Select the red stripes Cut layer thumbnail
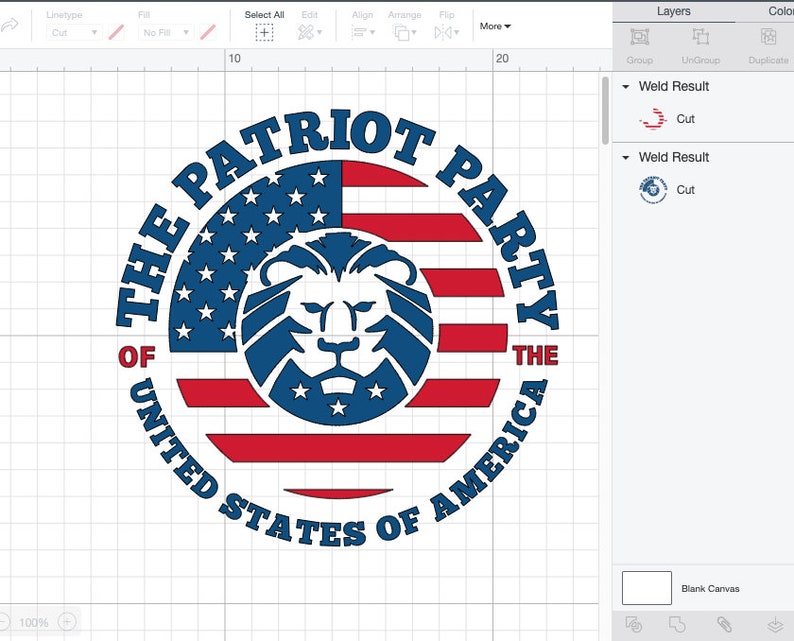The width and height of the screenshot is (794, 641). tap(653, 119)
